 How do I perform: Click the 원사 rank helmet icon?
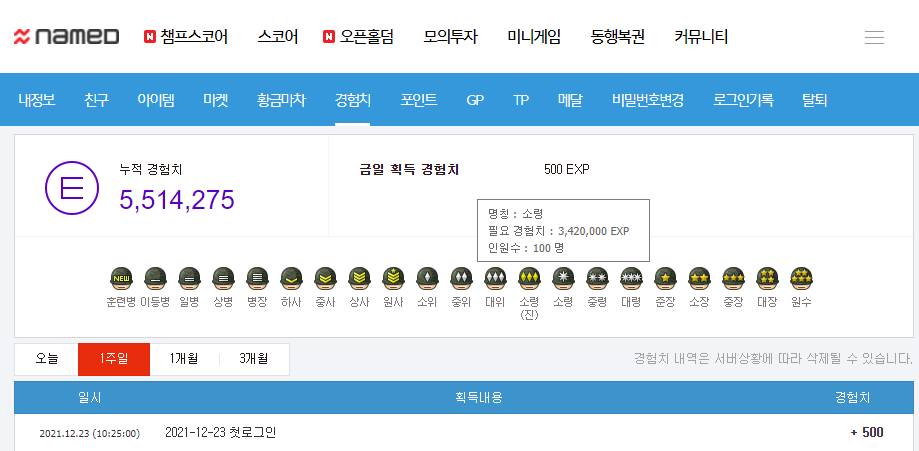point(393,278)
